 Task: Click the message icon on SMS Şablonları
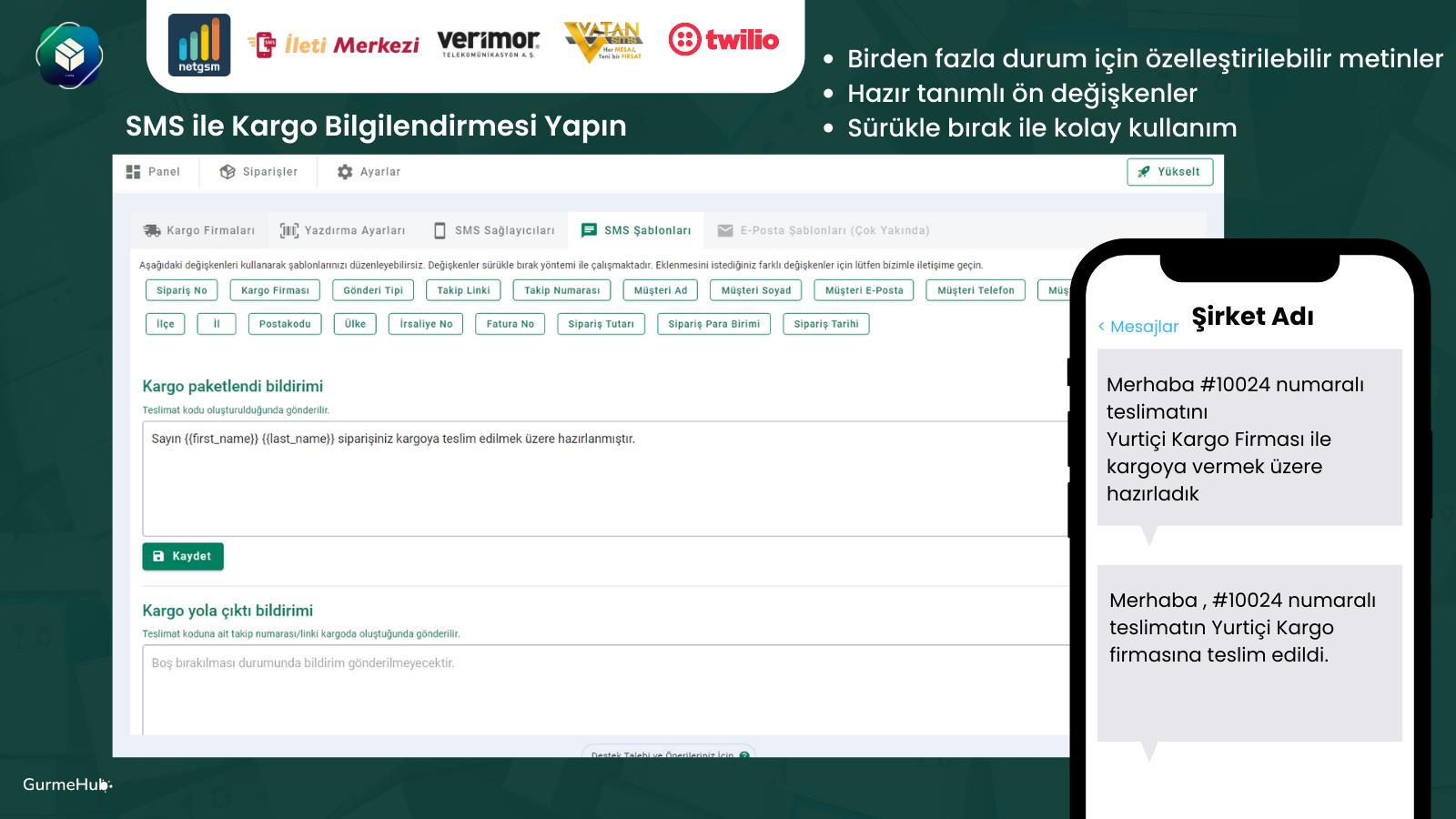590,231
